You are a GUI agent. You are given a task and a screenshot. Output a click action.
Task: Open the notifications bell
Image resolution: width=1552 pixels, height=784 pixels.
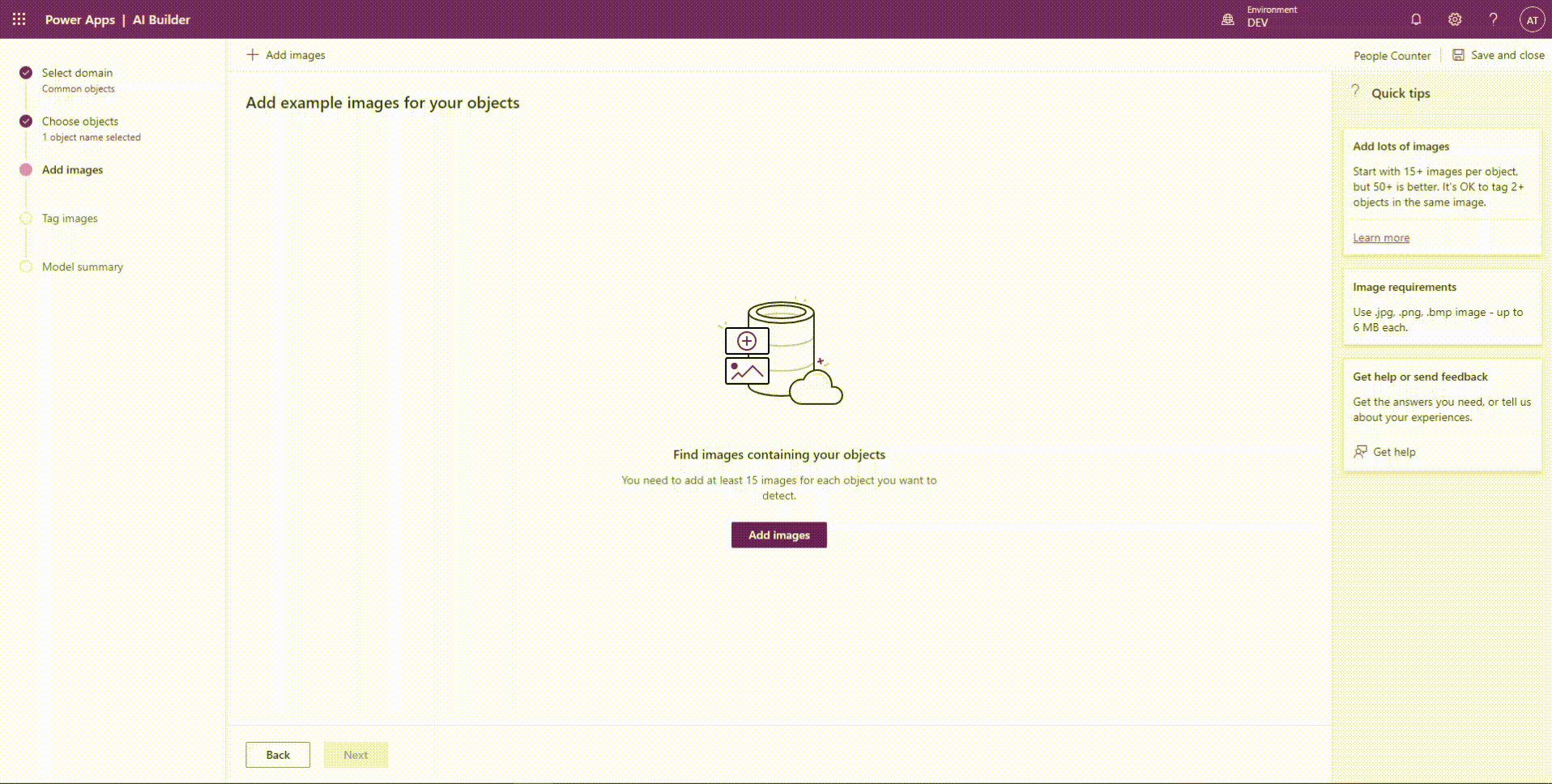pyautogui.click(x=1416, y=19)
